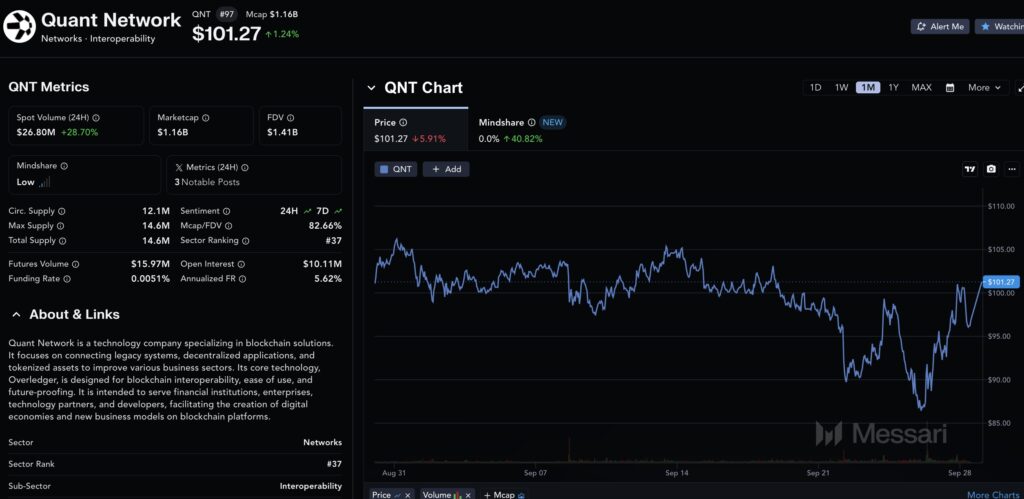Click the Quant Network logo
This screenshot has height=499, width=1024.
pos(19,26)
